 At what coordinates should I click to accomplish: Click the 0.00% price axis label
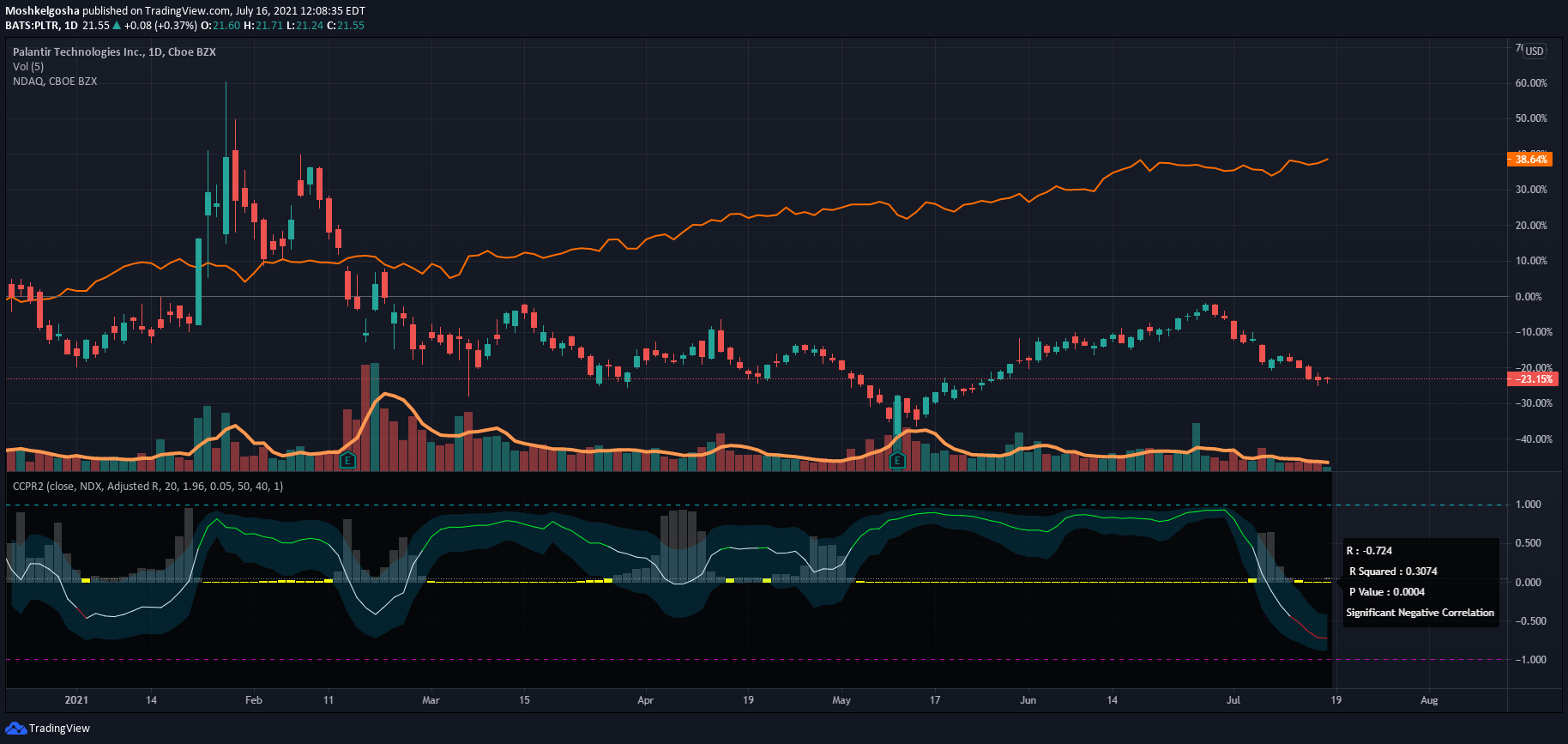coord(1529,297)
